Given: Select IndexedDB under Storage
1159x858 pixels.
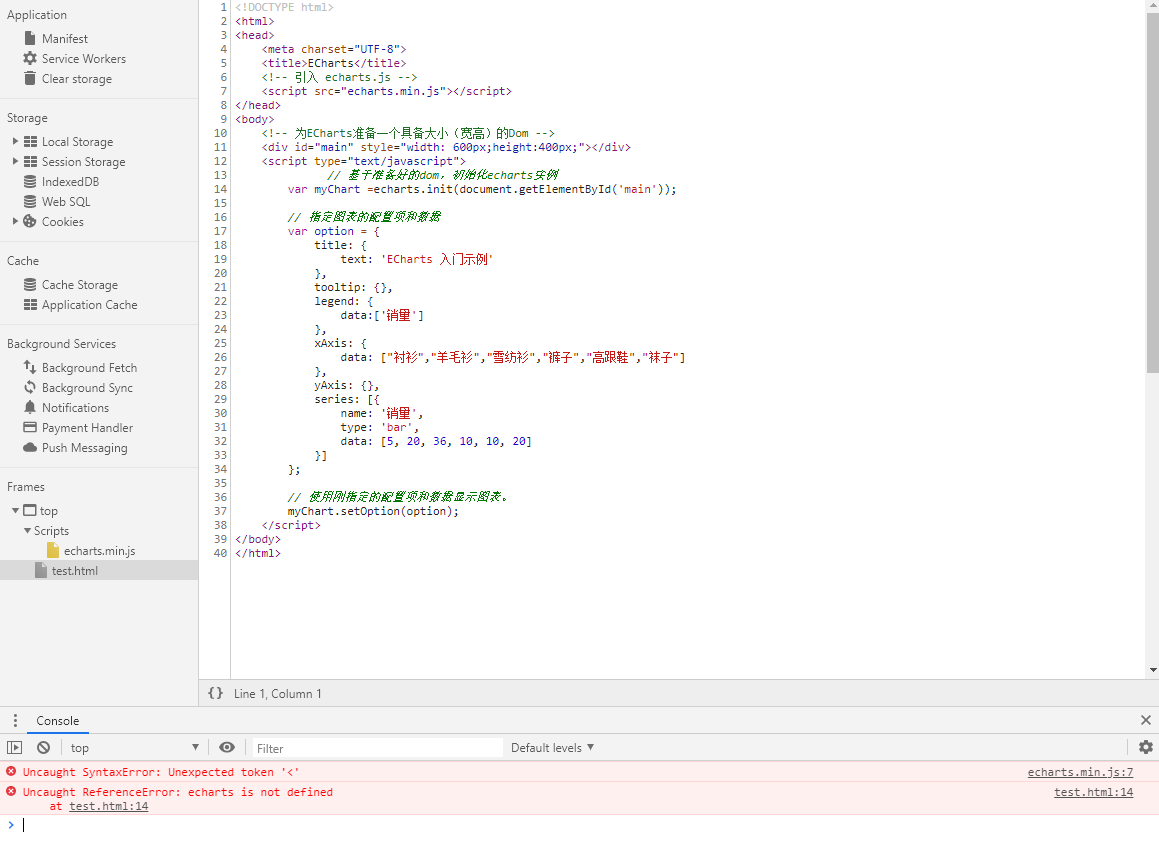Looking at the screenshot, I should [x=70, y=181].
